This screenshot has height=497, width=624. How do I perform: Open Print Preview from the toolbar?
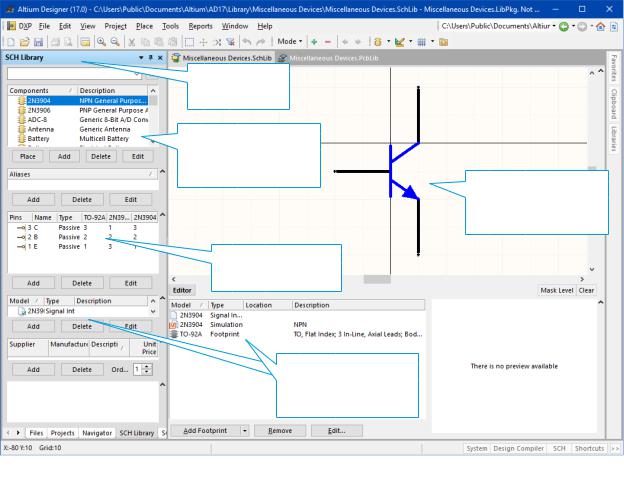pos(68,42)
